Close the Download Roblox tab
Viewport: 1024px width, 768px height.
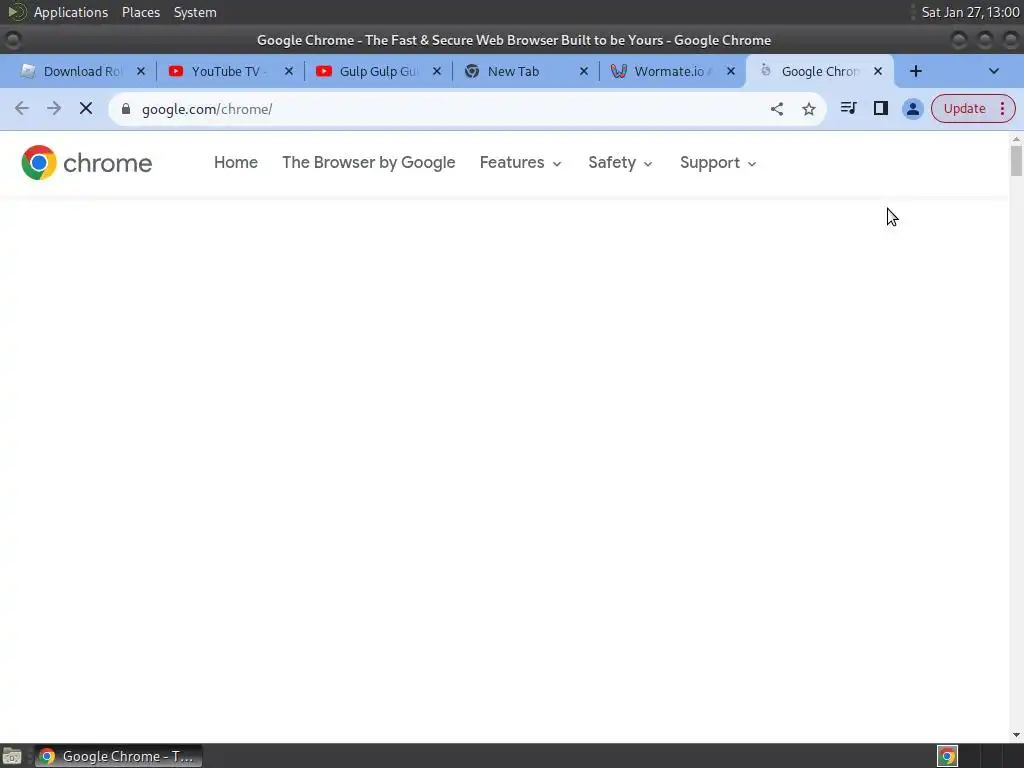[x=140, y=71]
